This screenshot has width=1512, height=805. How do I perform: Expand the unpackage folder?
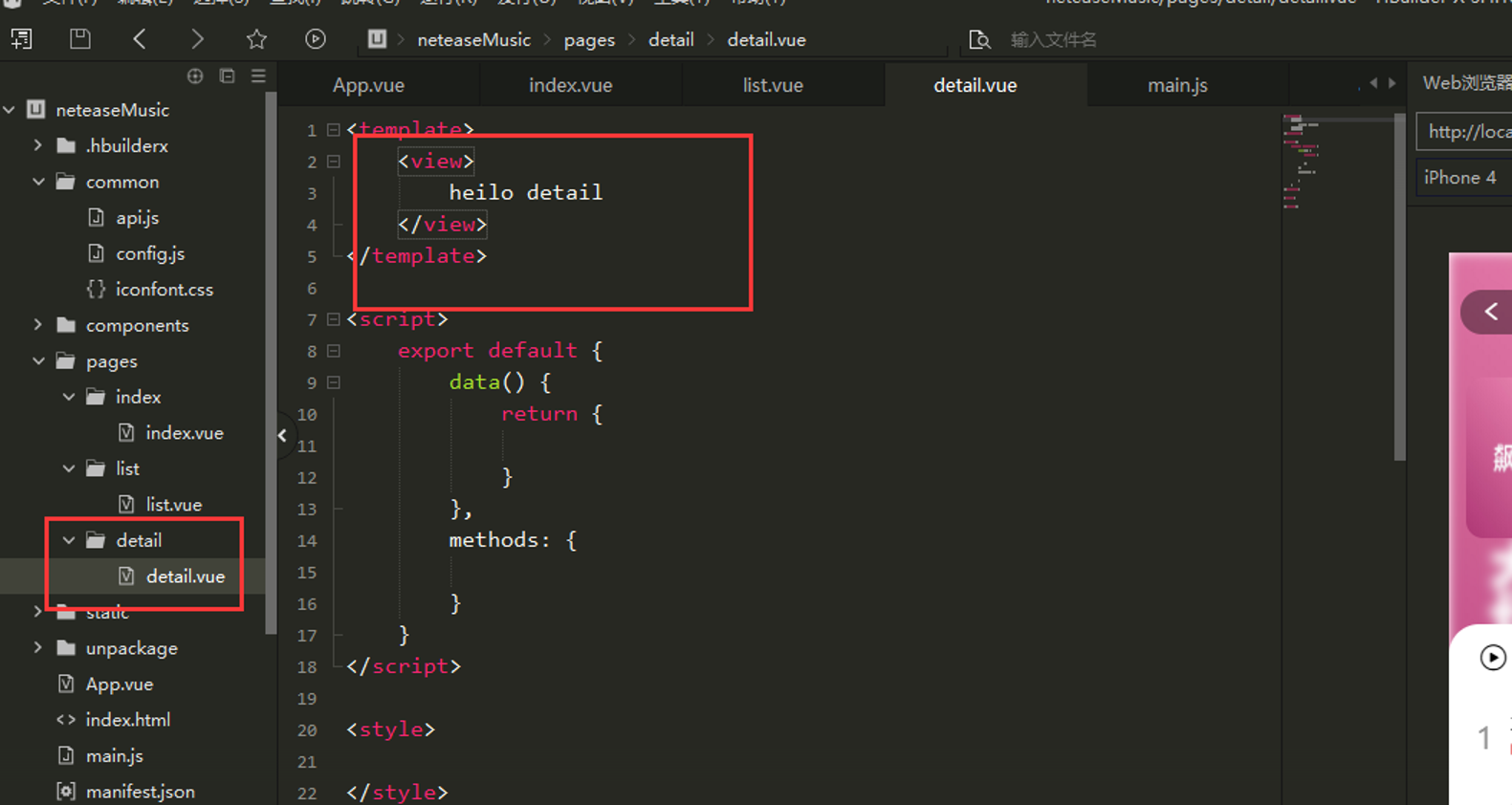[38, 648]
